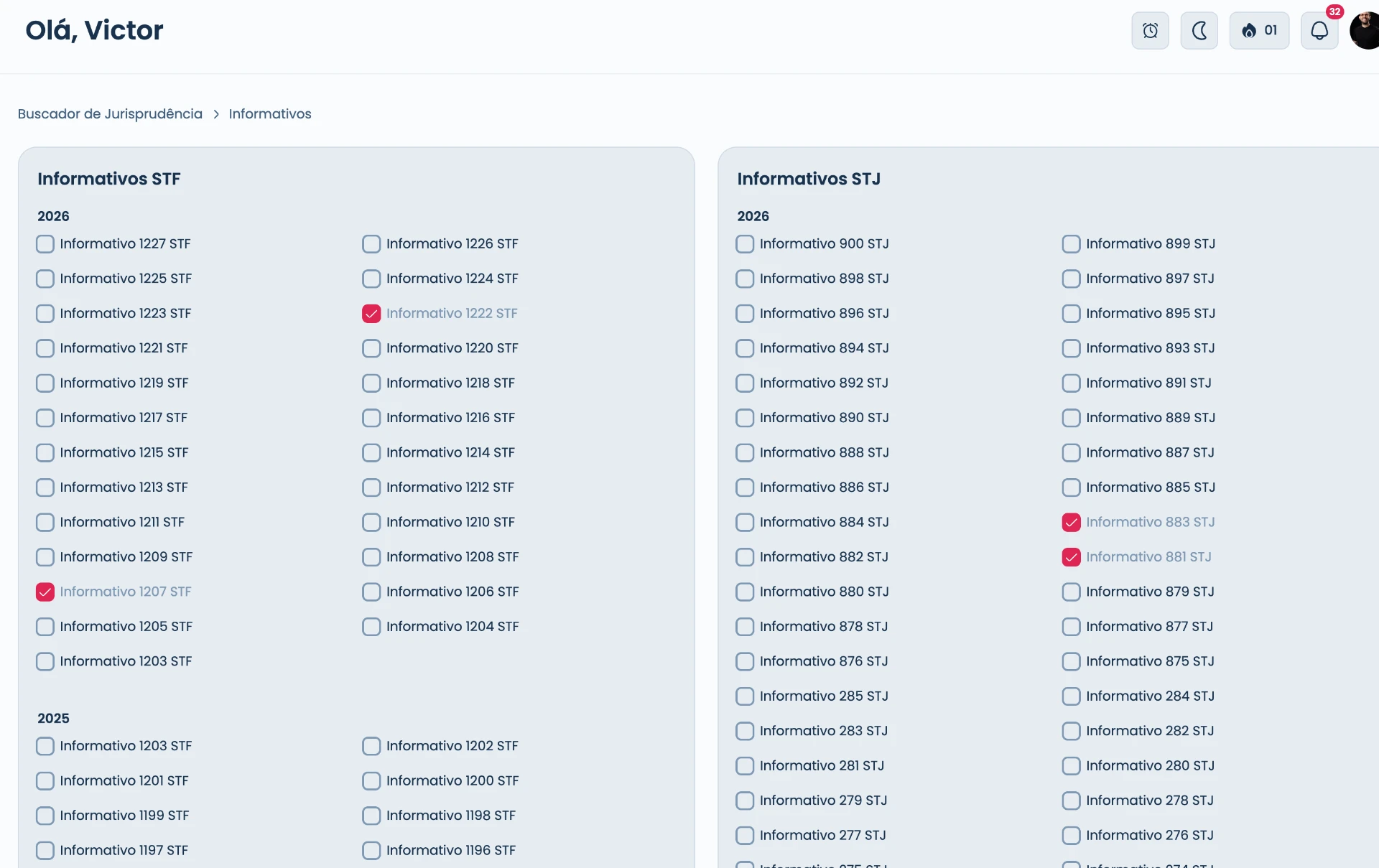Tick the Informativo 898 STJ box

coord(745,279)
